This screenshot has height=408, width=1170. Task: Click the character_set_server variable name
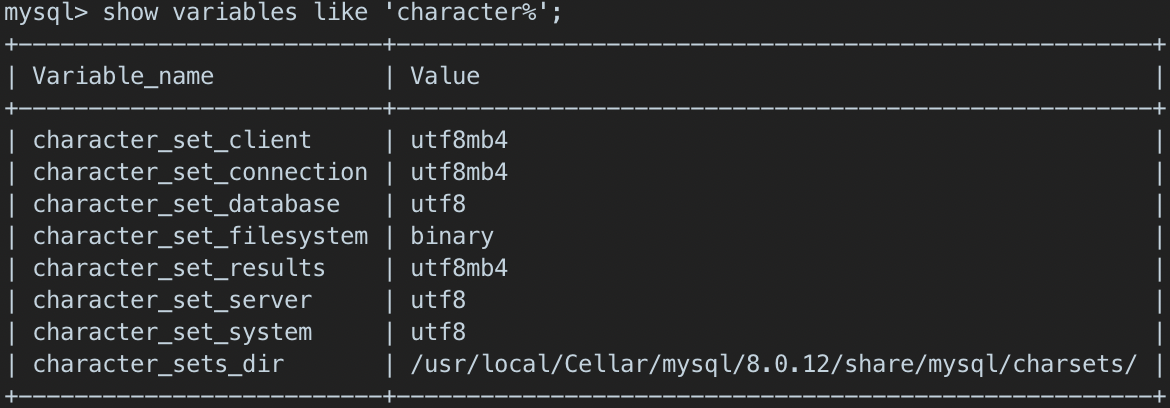tap(172, 300)
